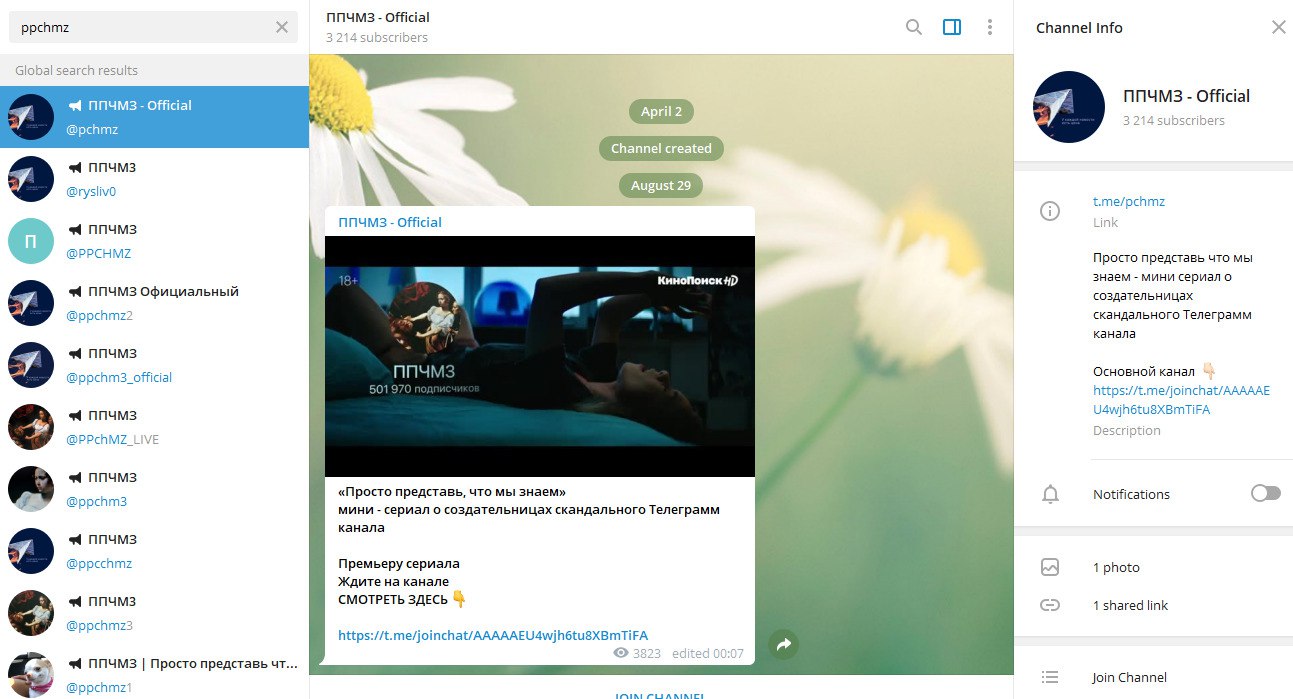Click the letter П avatar of @PPCHMZ
This screenshot has height=699, width=1293.
click(31, 241)
